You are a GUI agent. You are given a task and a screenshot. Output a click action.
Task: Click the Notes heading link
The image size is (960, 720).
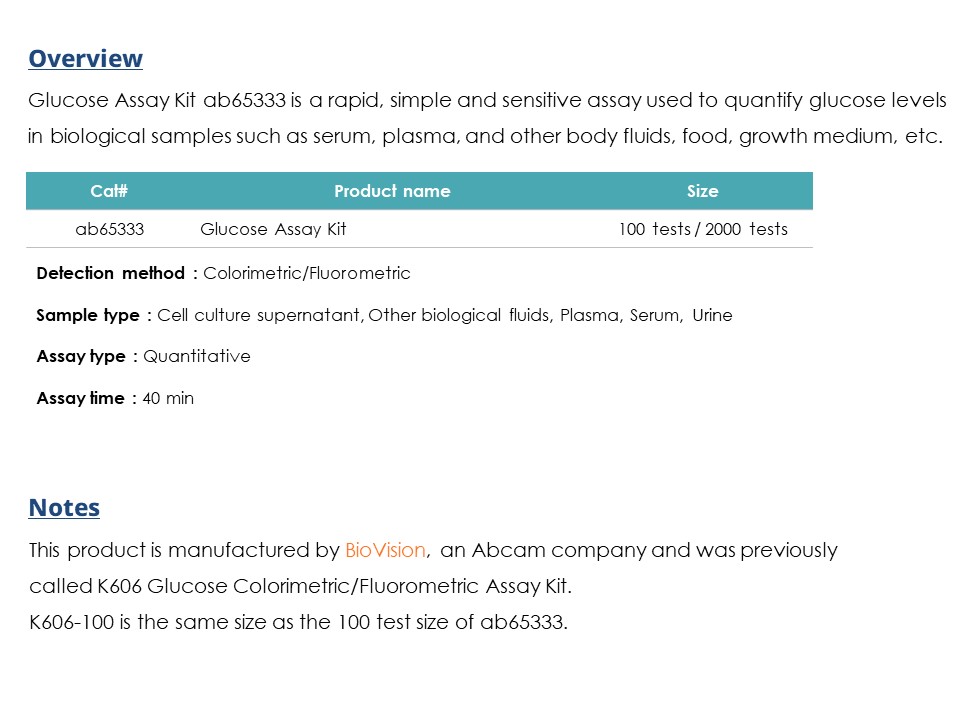[64, 508]
